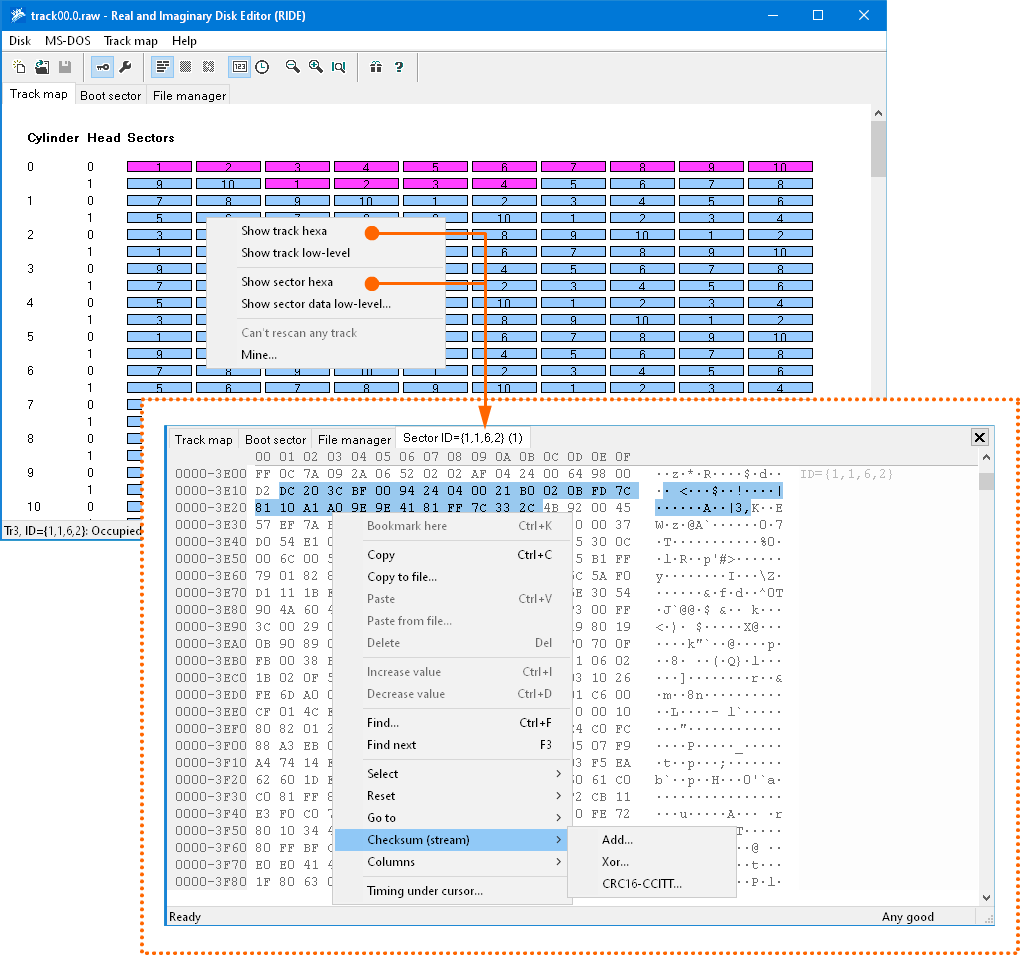Click the zoom out magnifier icon
This screenshot has height=955, width=1021.
(293, 67)
